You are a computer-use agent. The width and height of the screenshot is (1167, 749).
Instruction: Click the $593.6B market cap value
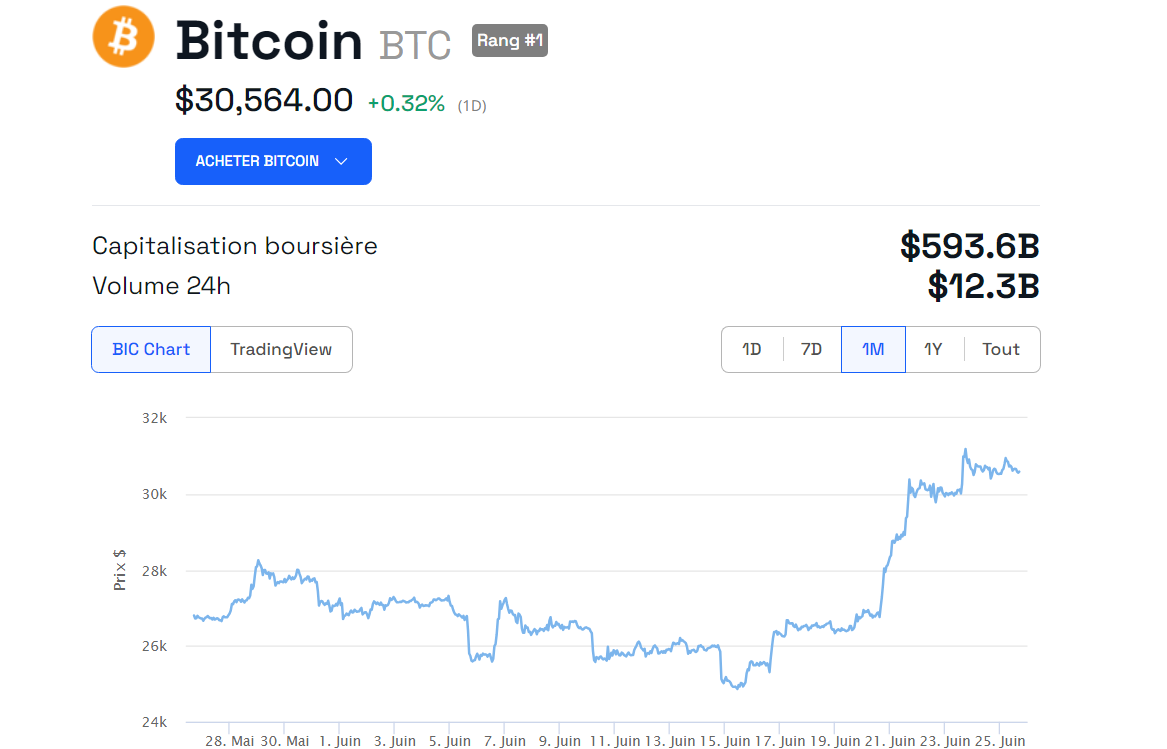[969, 246]
